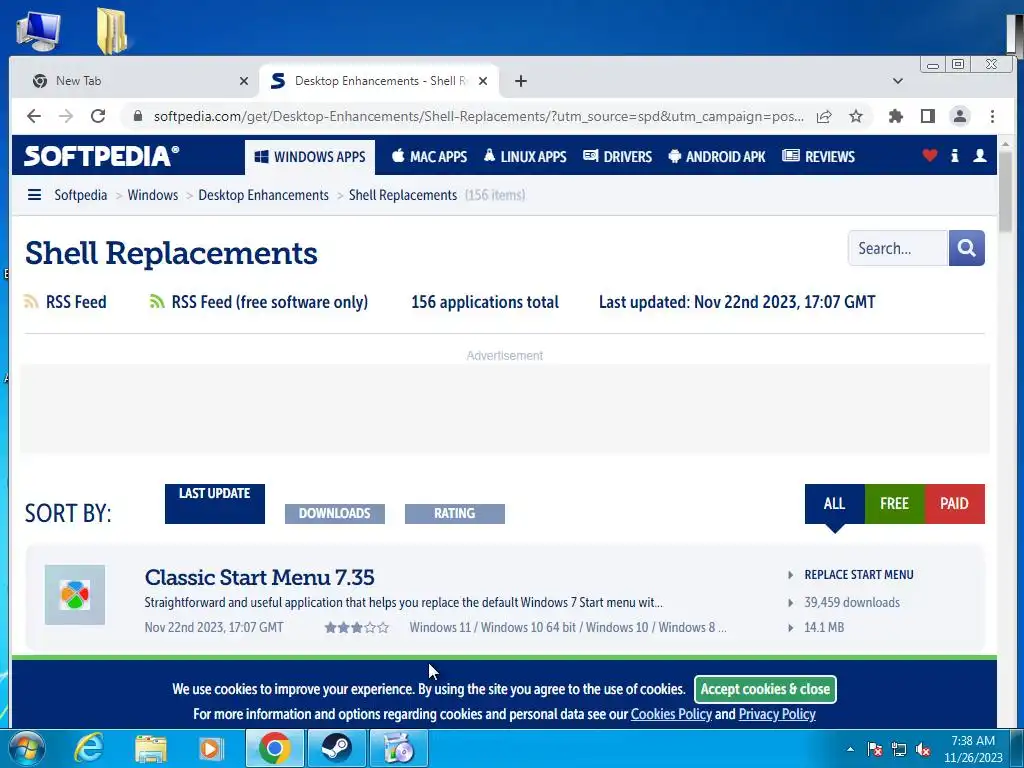
Task: Open the Windows Apps section
Action: point(310,157)
